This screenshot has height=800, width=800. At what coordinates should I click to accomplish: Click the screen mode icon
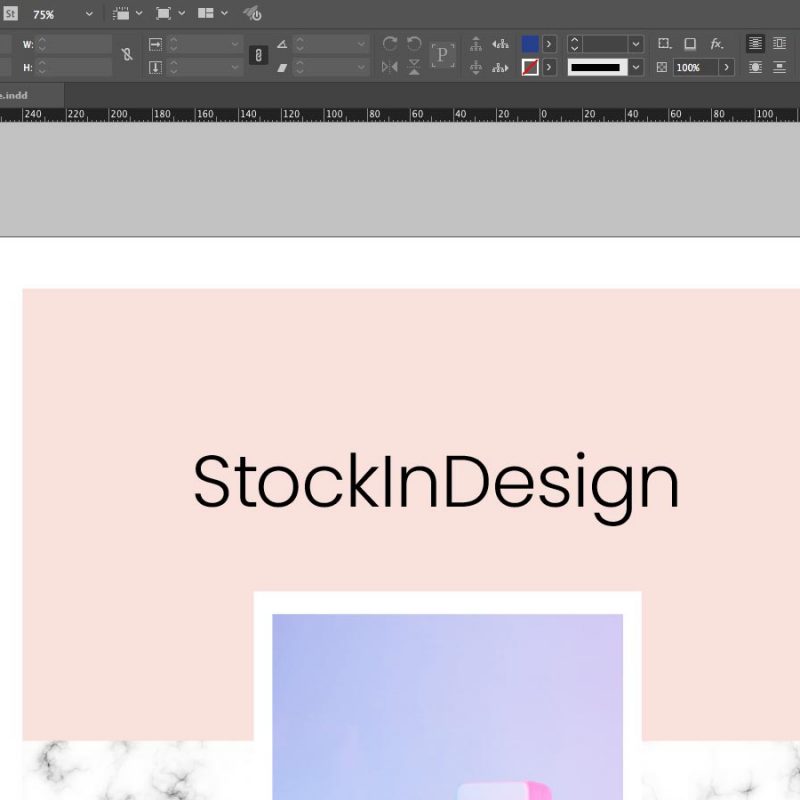pos(163,14)
